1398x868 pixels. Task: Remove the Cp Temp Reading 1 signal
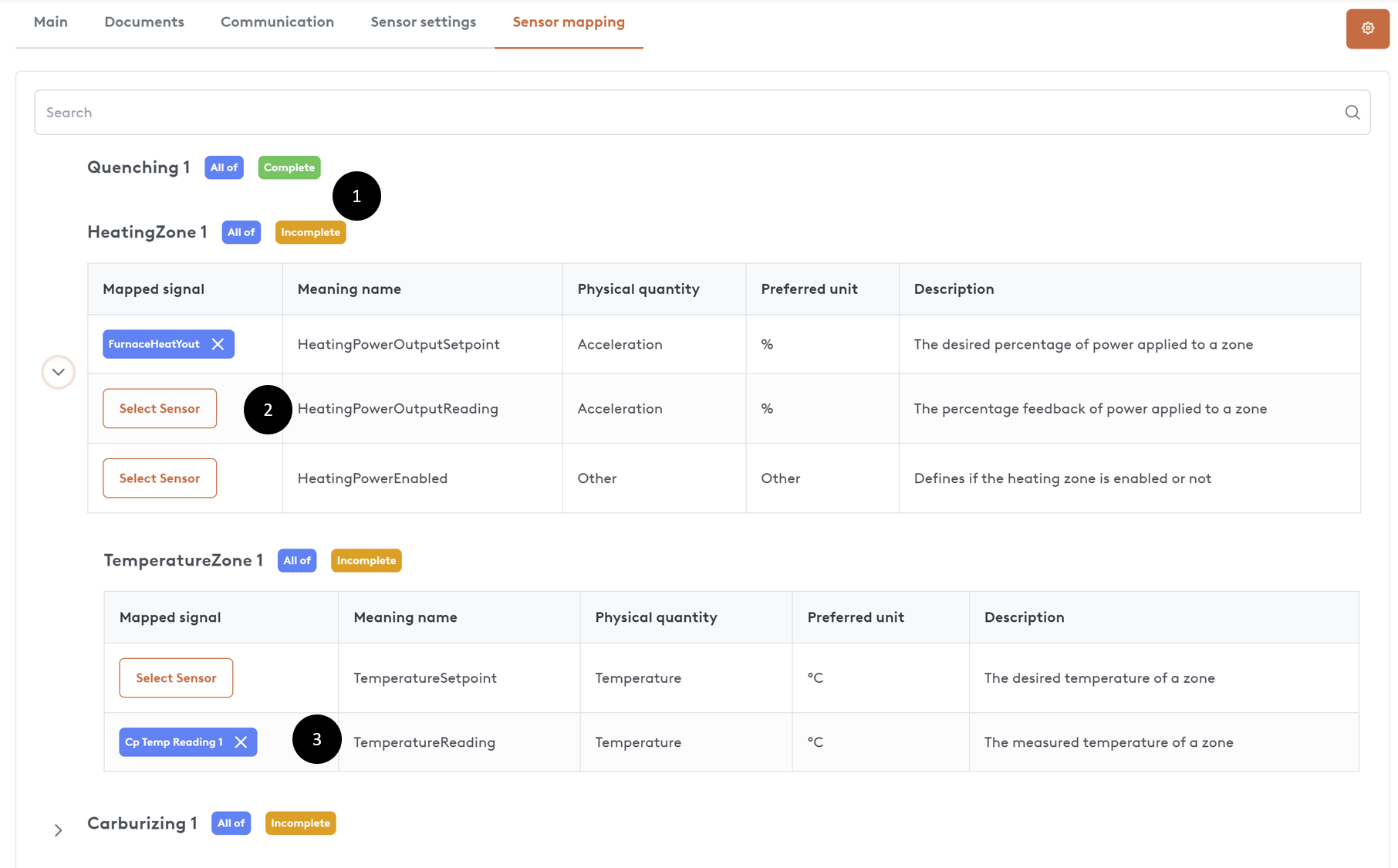[x=241, y=742]
